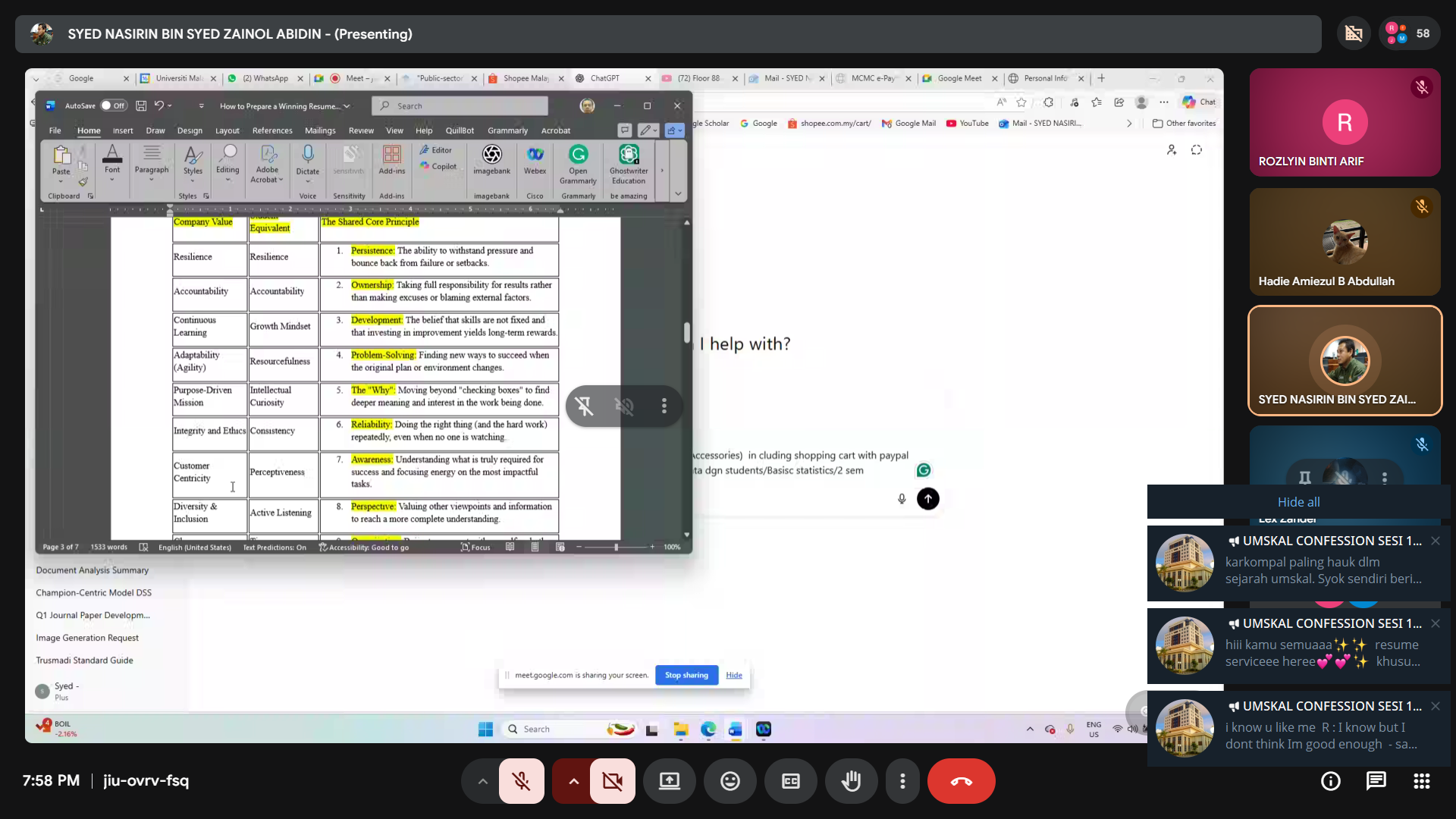Image resolution: width=1456 pixels, height=819 pixels.
Task: Open the YouTube bookmark
Action: [968, 123]
